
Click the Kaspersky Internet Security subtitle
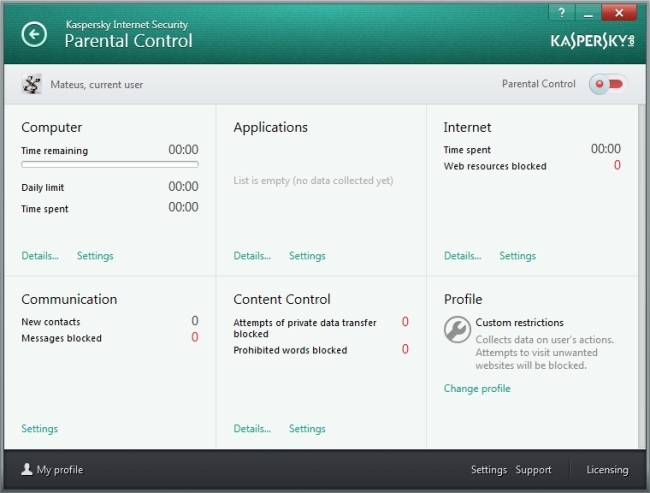(127, 25)
